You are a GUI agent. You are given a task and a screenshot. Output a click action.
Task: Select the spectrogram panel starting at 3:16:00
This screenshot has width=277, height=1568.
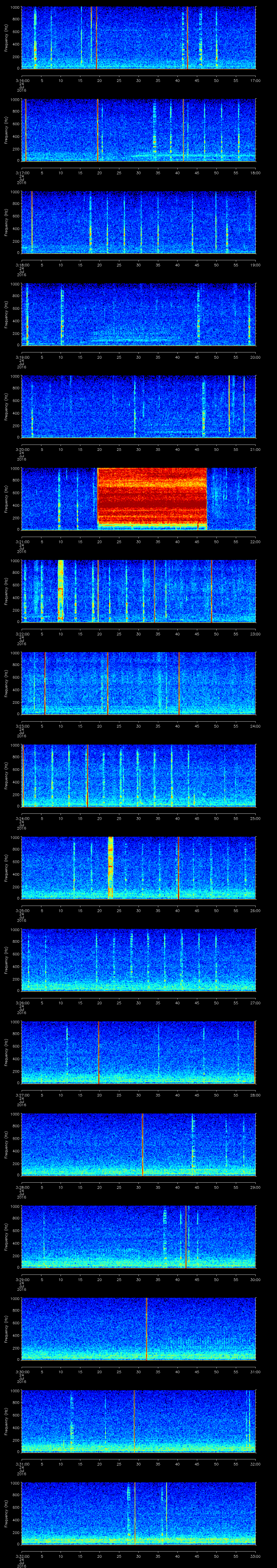(138, 38)
